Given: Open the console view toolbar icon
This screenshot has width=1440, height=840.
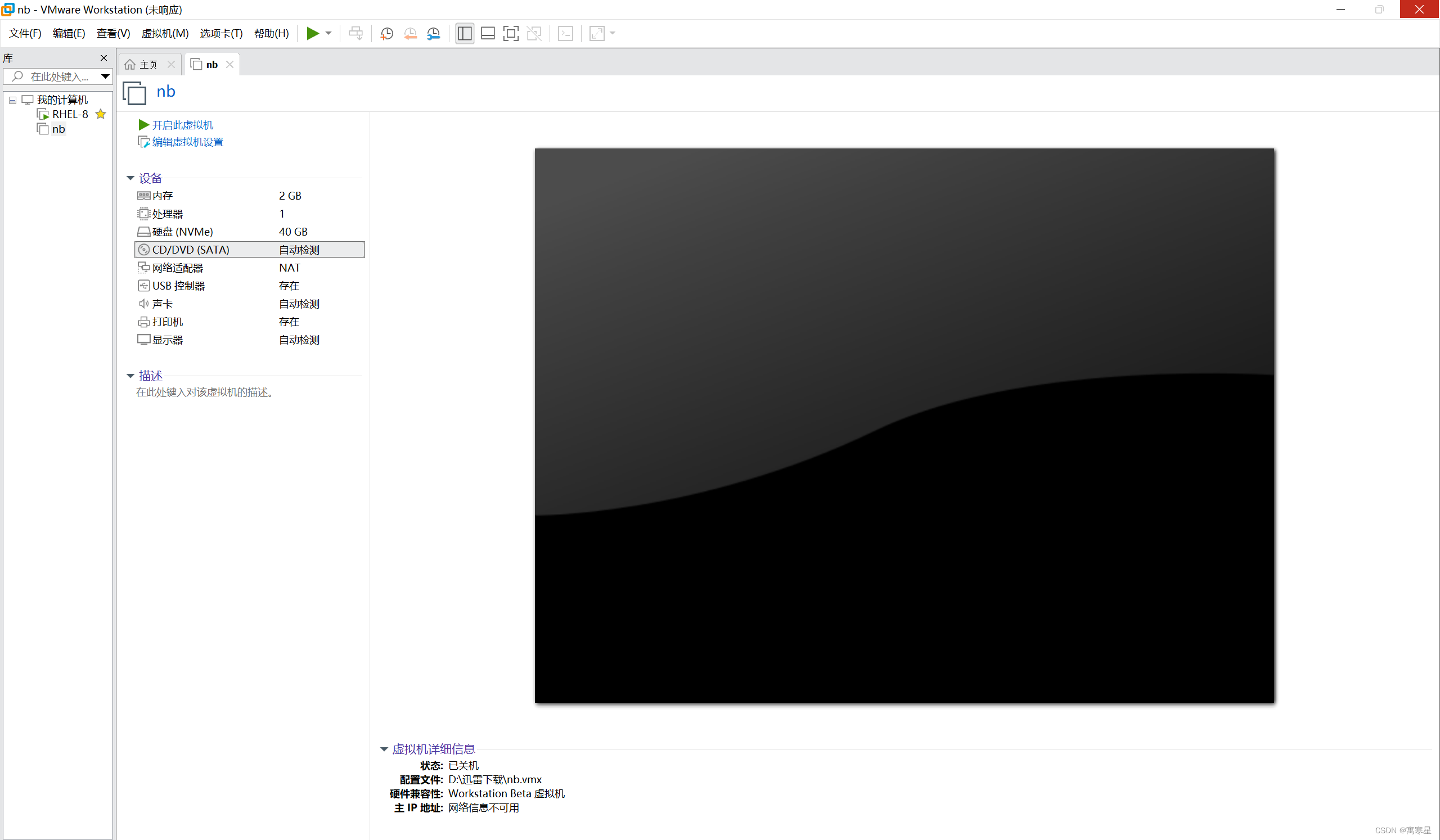Looking at the screenshot, I should click(566, 33).
